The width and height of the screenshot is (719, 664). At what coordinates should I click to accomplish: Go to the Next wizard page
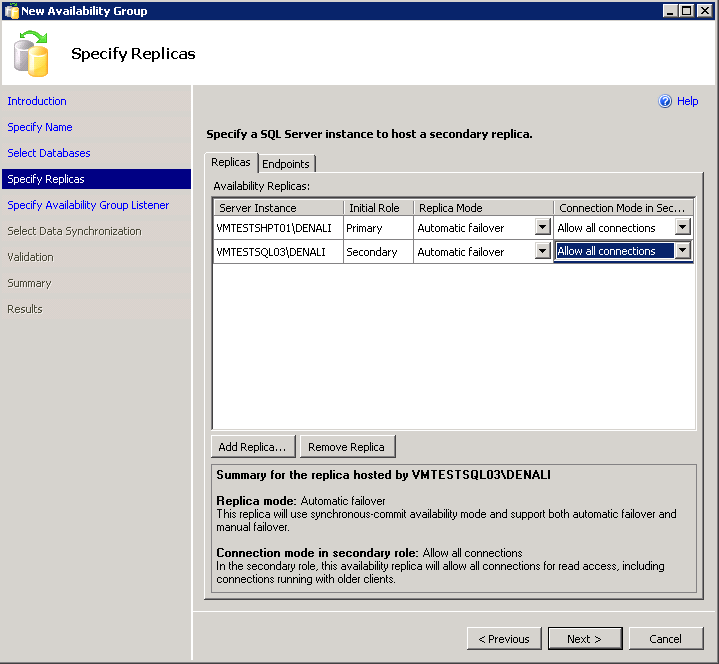(584, 639)
